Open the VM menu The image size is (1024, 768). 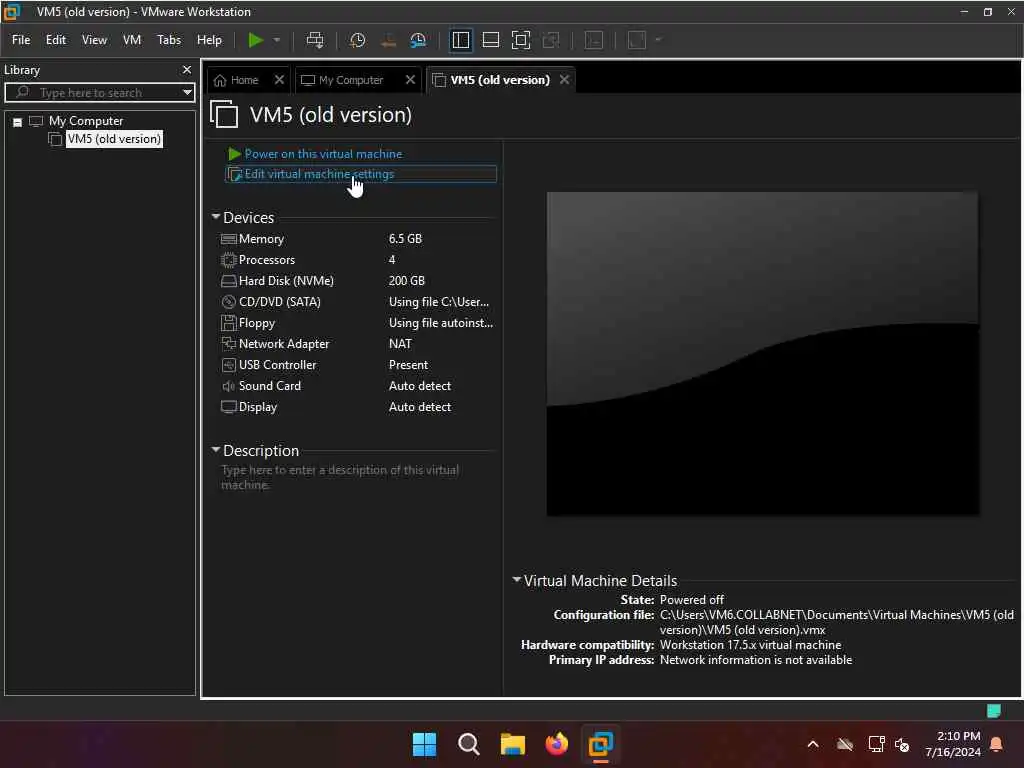coord(132,40)
